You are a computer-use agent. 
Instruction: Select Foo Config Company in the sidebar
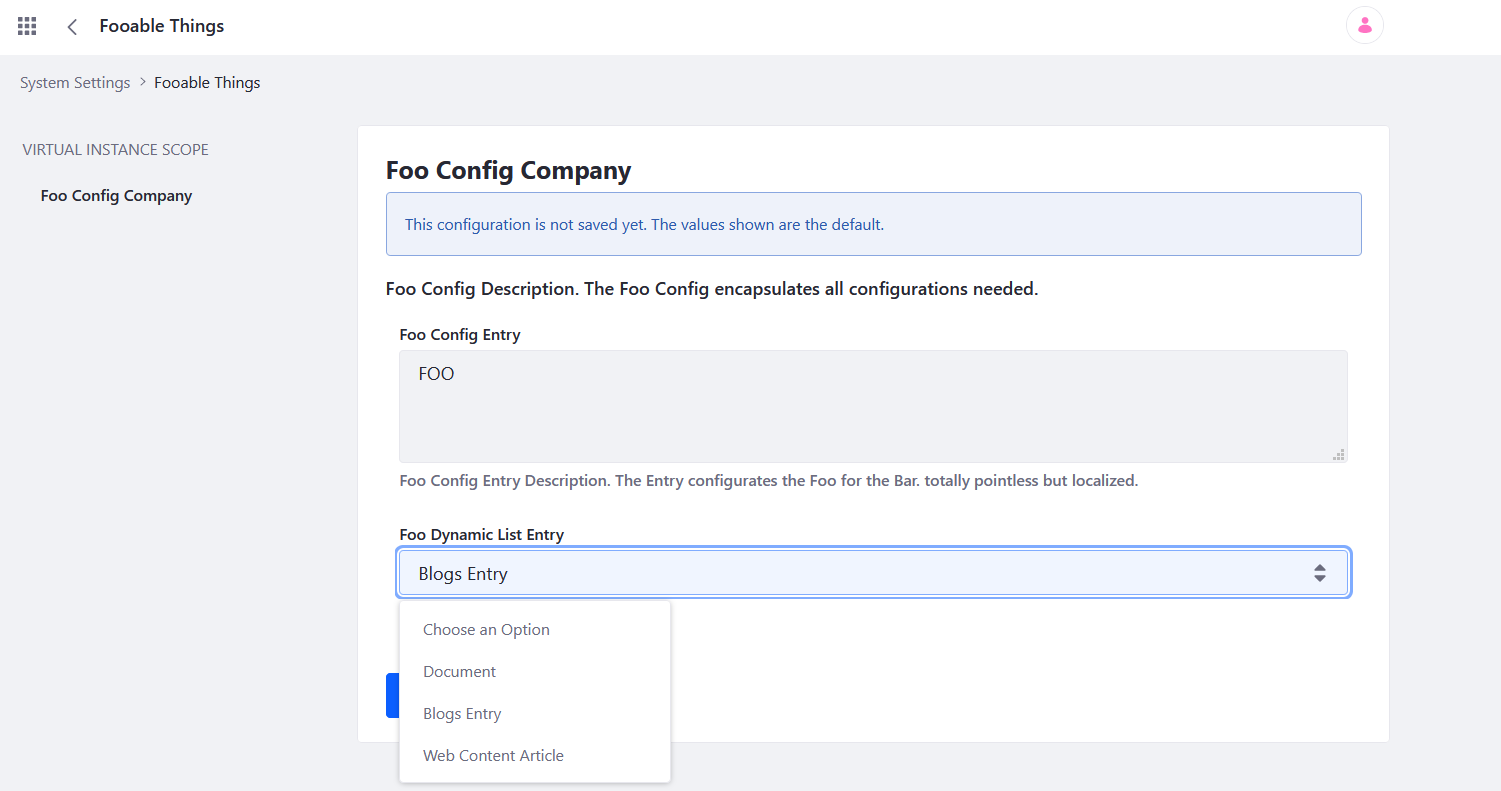pos(116,196)
